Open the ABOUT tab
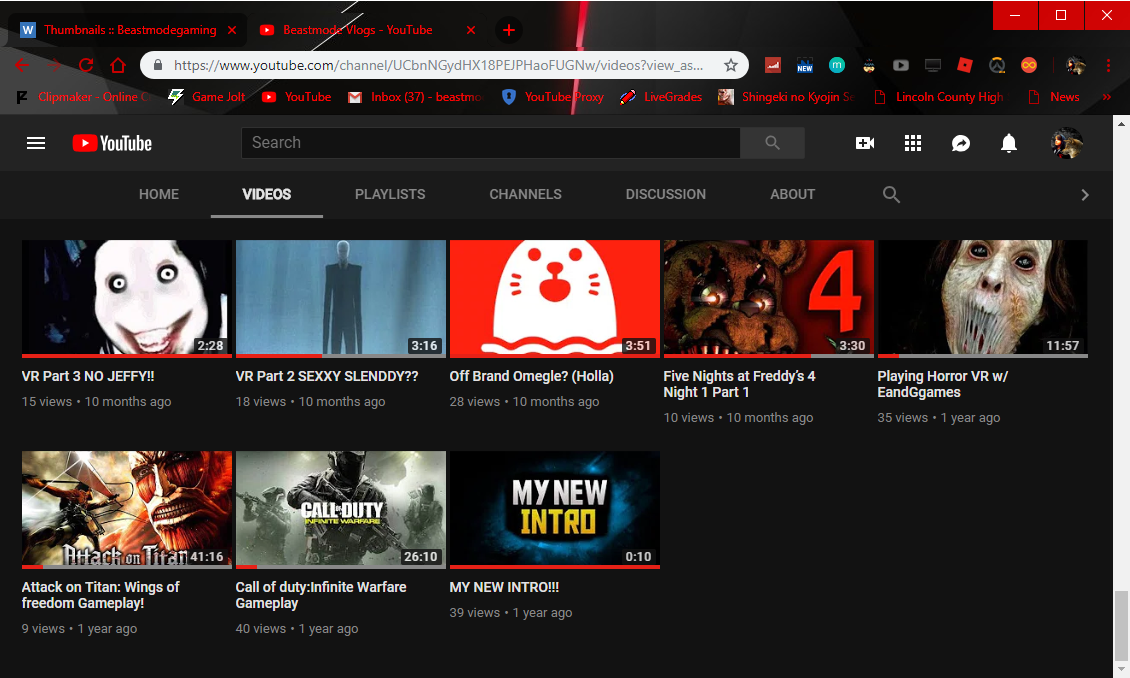 (793, 195)
